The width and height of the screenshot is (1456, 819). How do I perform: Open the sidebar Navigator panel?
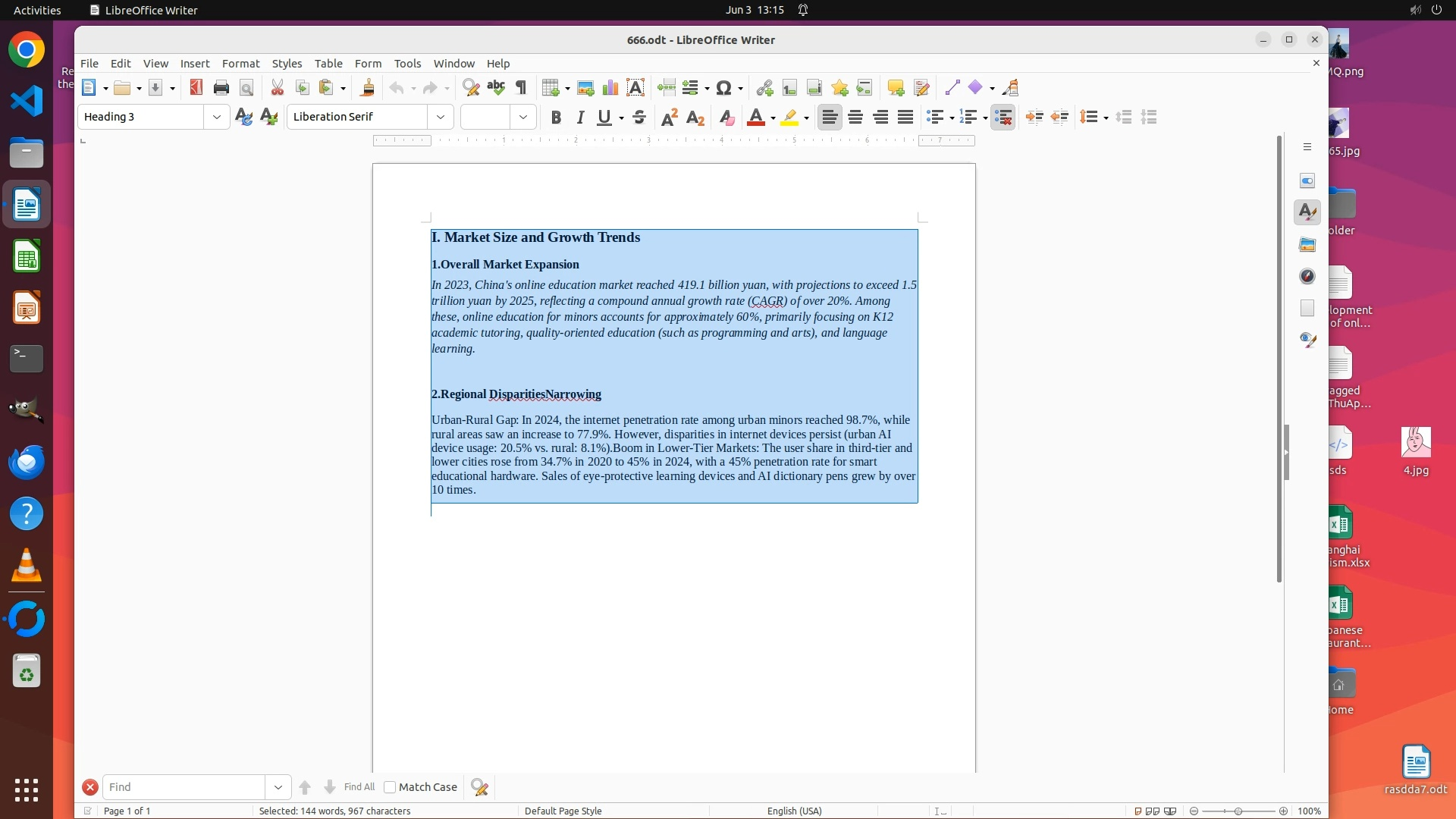click(x=1307, y=276)
